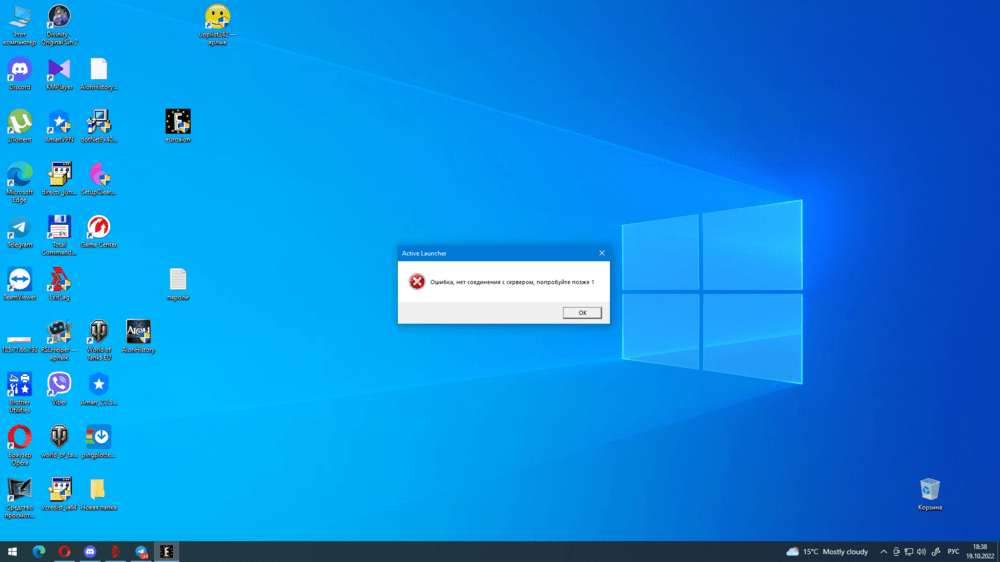Open the Windows Start menu
Screen dimensions: 1000x562
pos(14,551)
